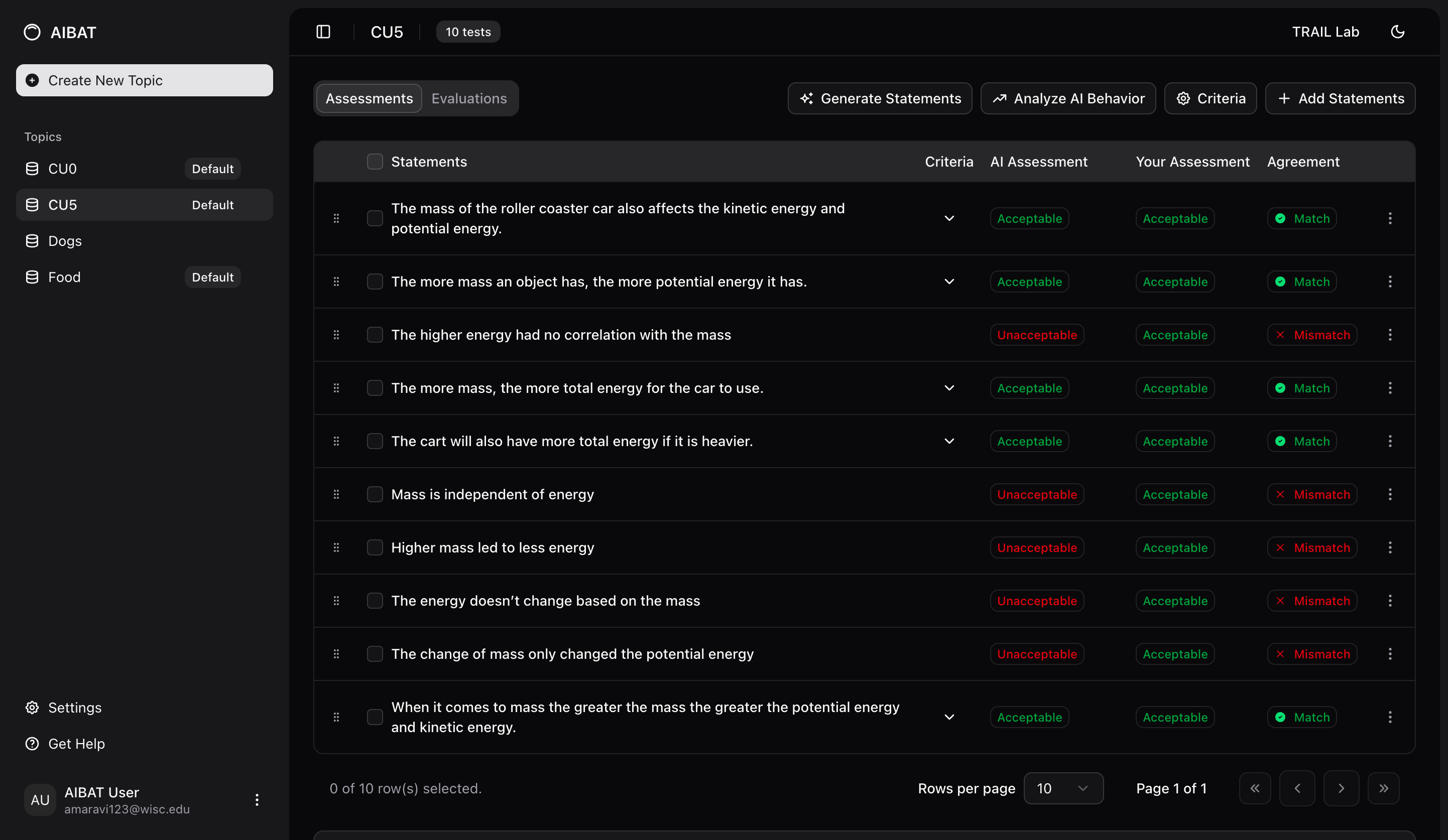Go to last page arrow
Screen dimensions: 1448x840
[1383, 788]
